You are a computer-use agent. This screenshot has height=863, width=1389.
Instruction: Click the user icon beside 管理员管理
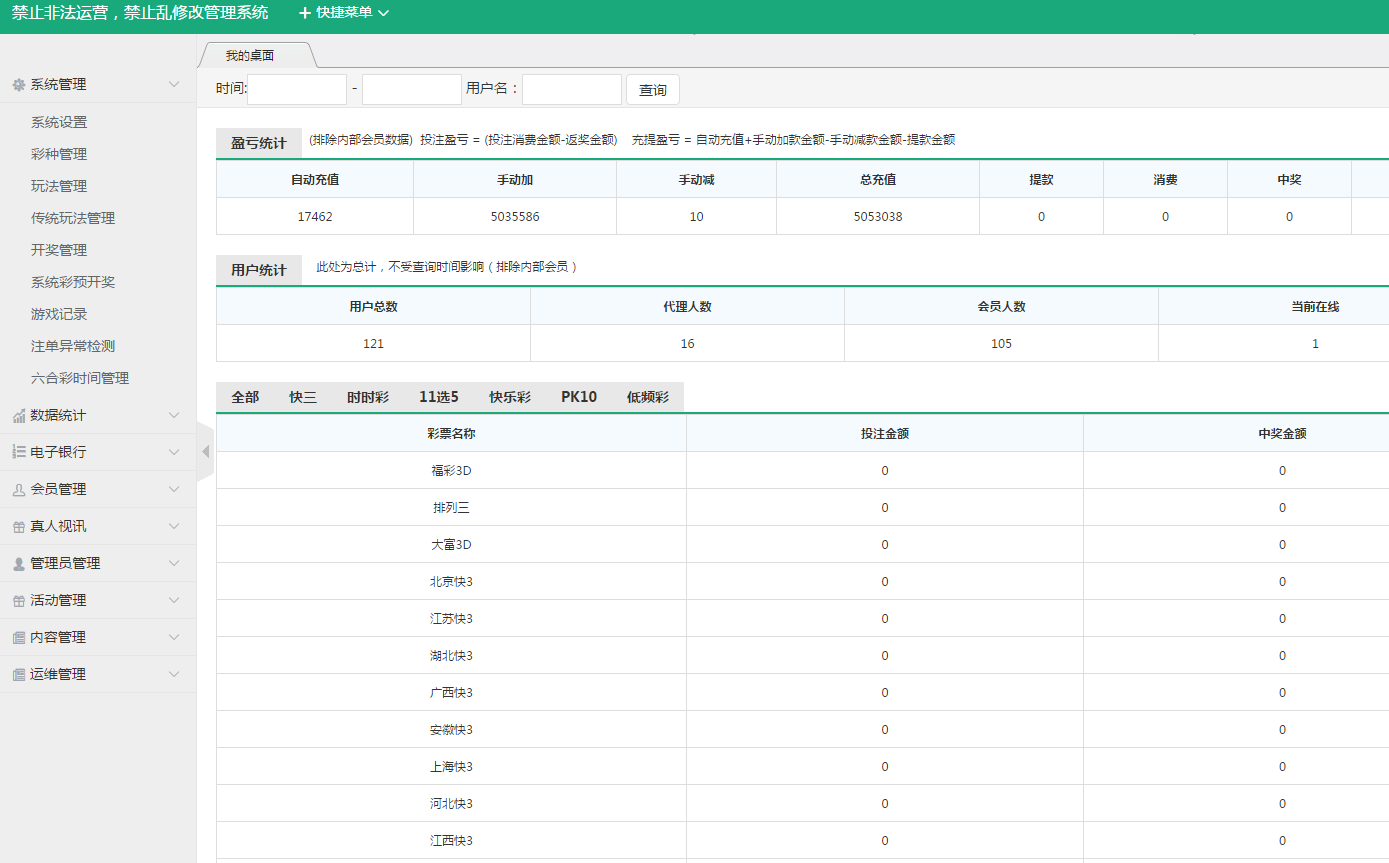(18, 563)
